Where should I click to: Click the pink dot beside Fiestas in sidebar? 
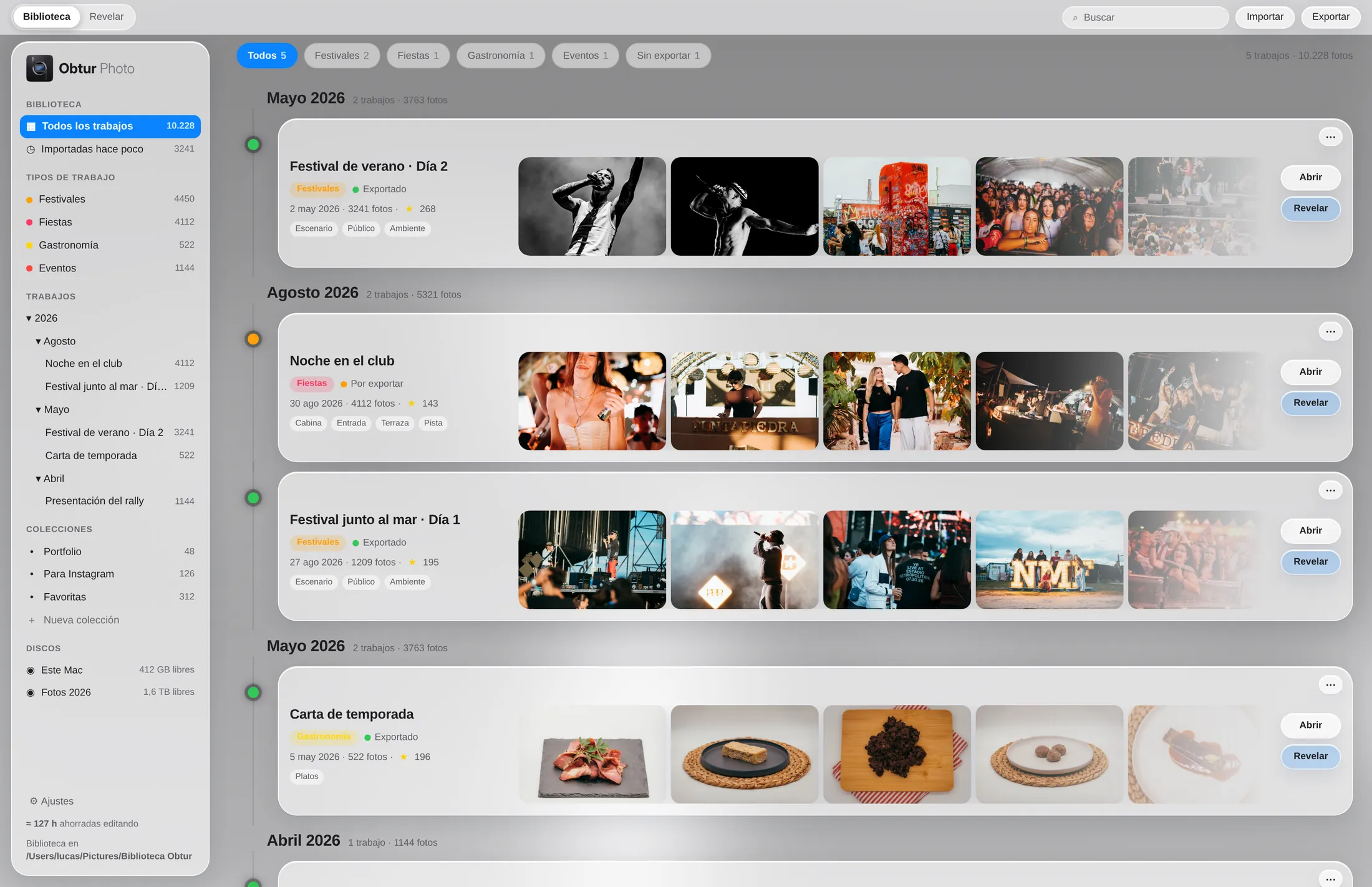(29, 223)
